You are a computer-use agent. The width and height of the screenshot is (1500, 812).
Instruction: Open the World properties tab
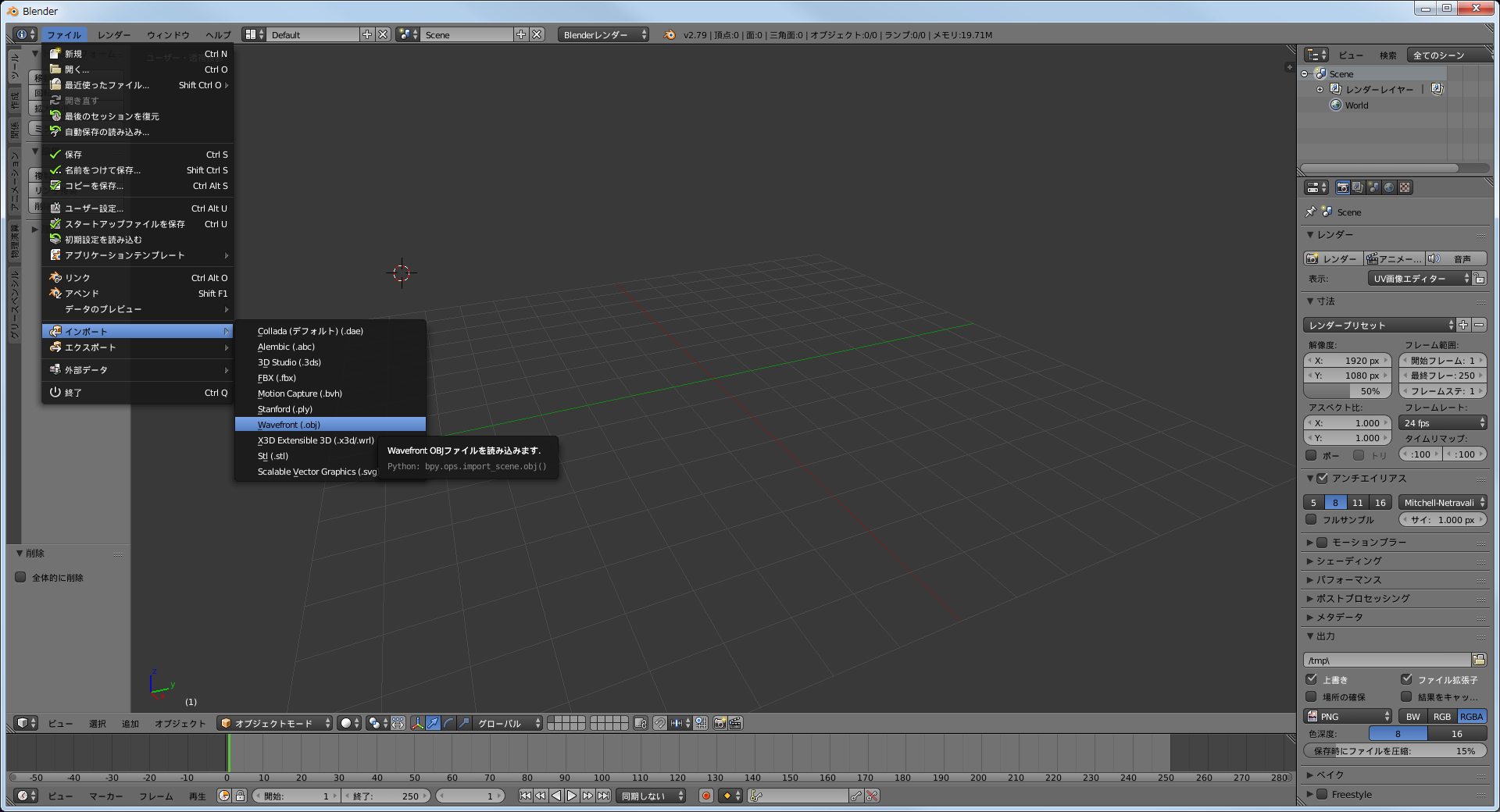[x=1389, y=187]
